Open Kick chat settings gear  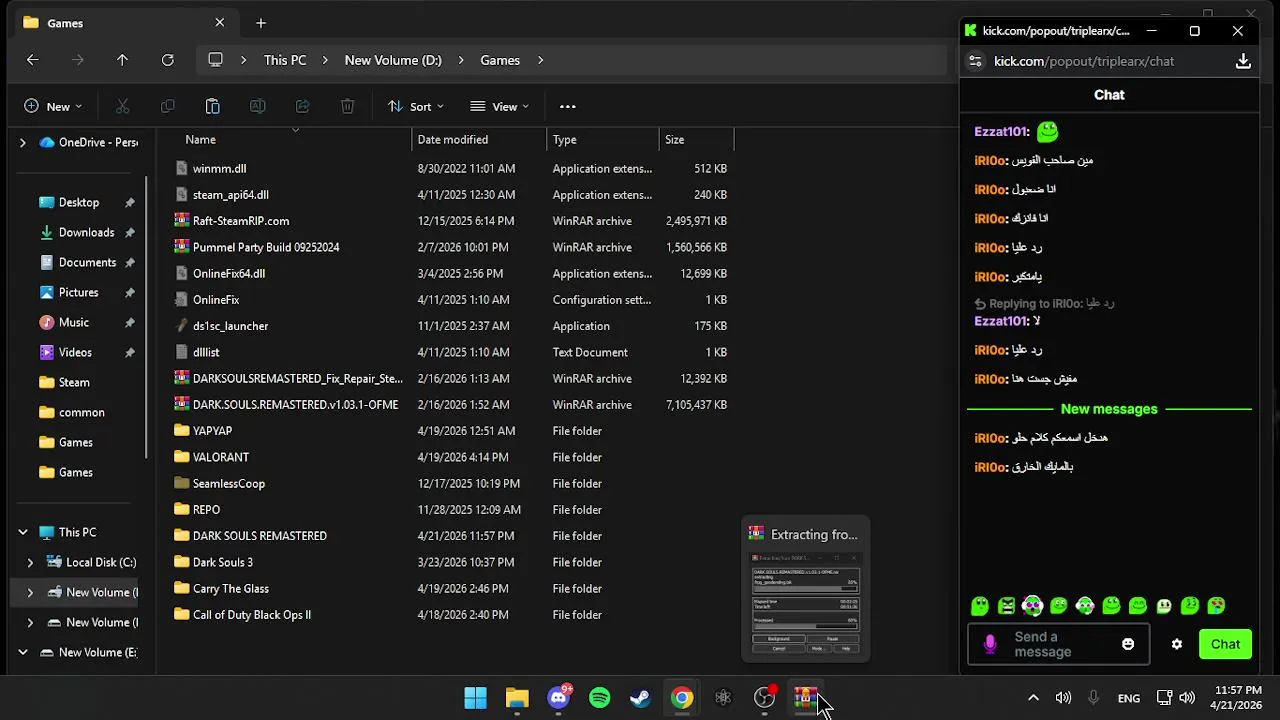tap(1176, 644)
